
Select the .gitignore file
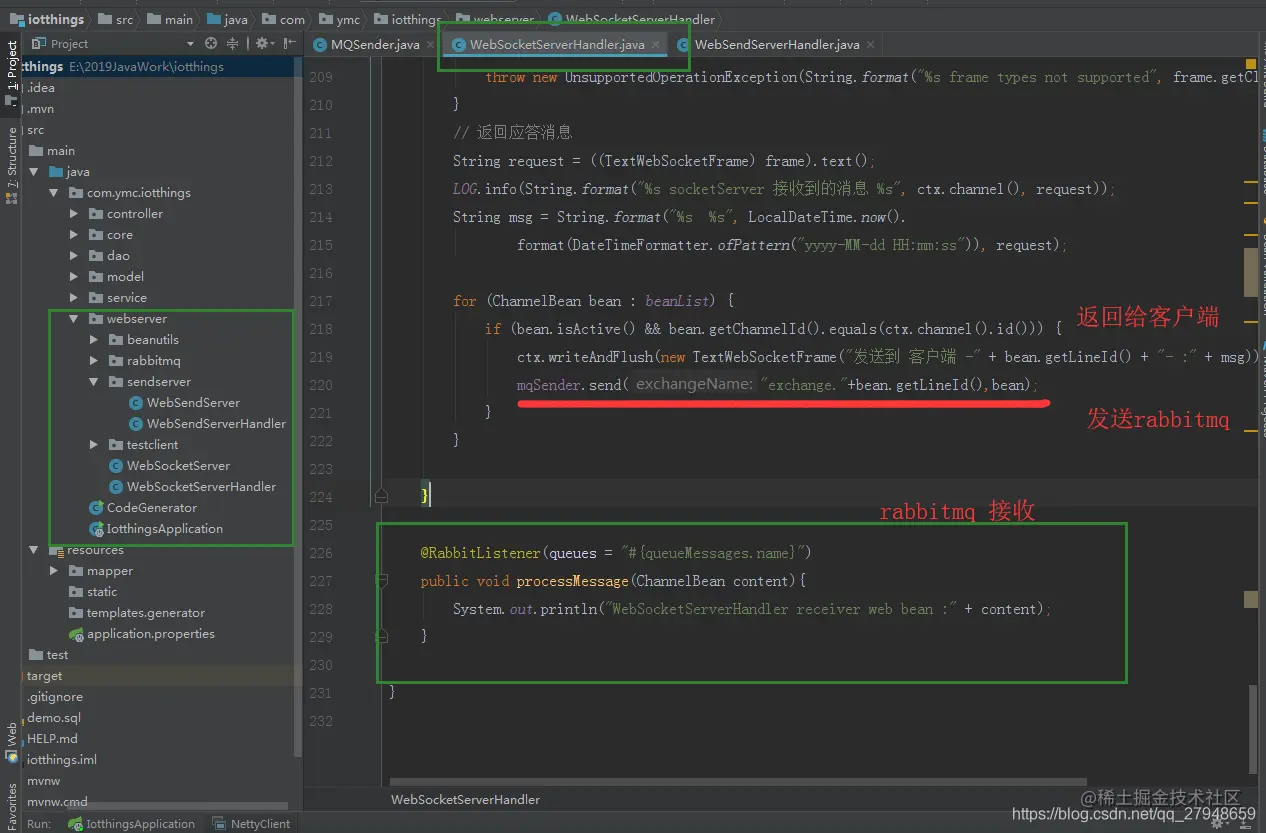(x=55, y=697)
